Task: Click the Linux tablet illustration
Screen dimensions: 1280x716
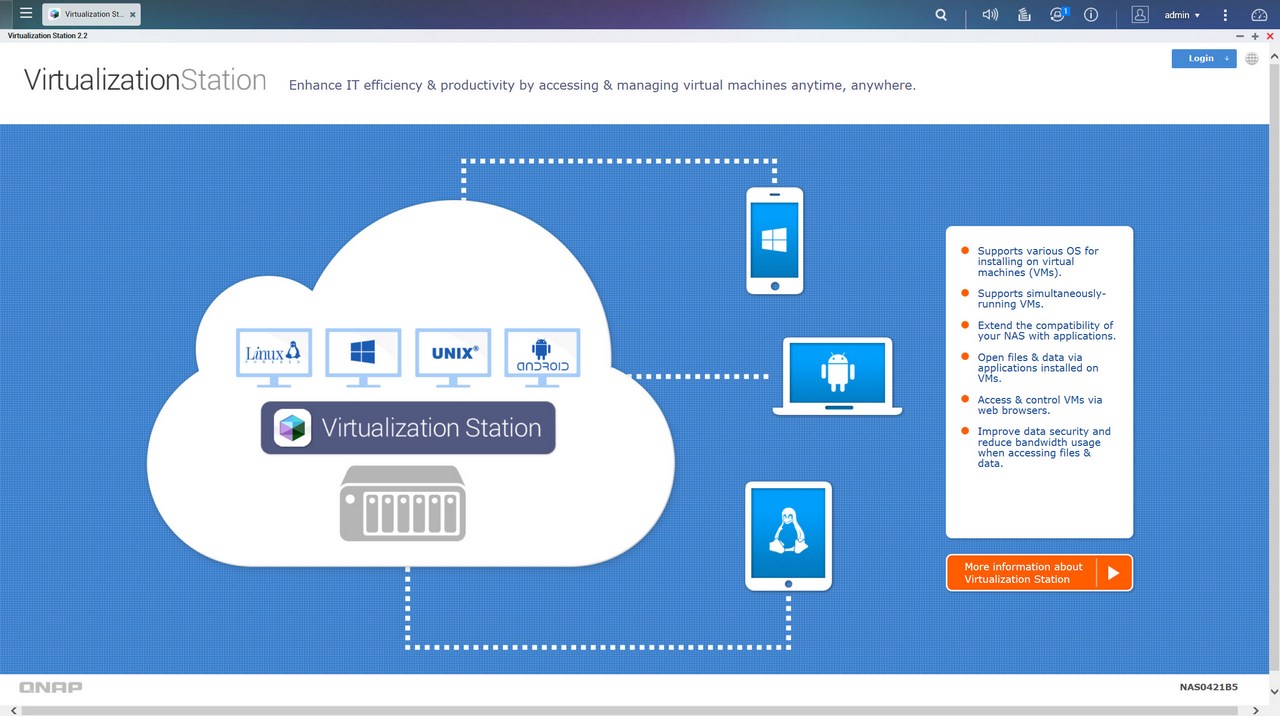Action: [x=788, y=536]
